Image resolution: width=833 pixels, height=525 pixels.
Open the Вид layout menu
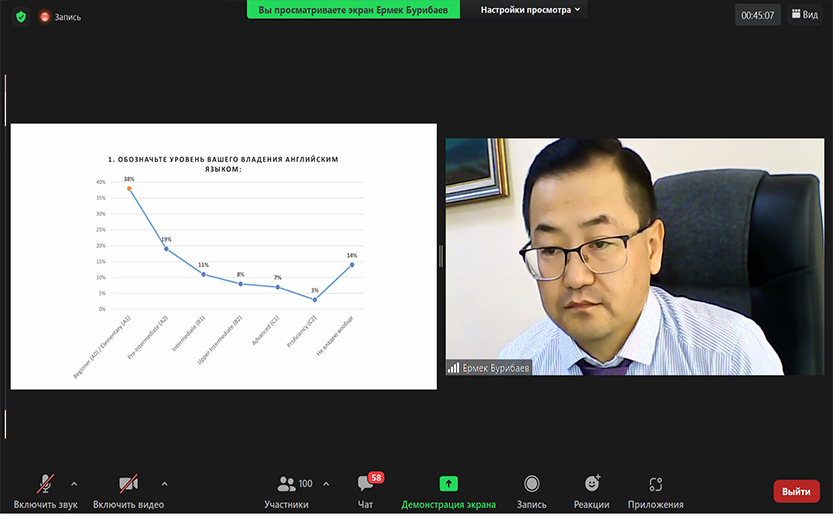tap(804, 15)
